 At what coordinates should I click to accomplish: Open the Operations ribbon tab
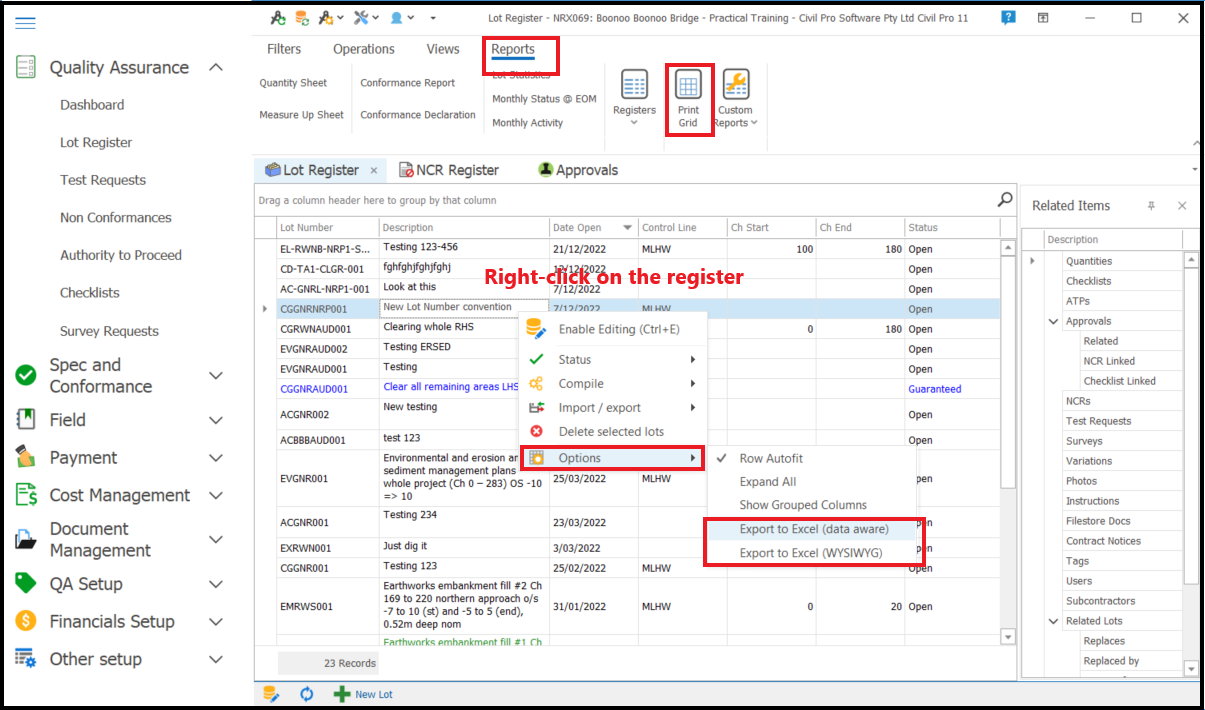pyautogui.click(x=363, y=48)
